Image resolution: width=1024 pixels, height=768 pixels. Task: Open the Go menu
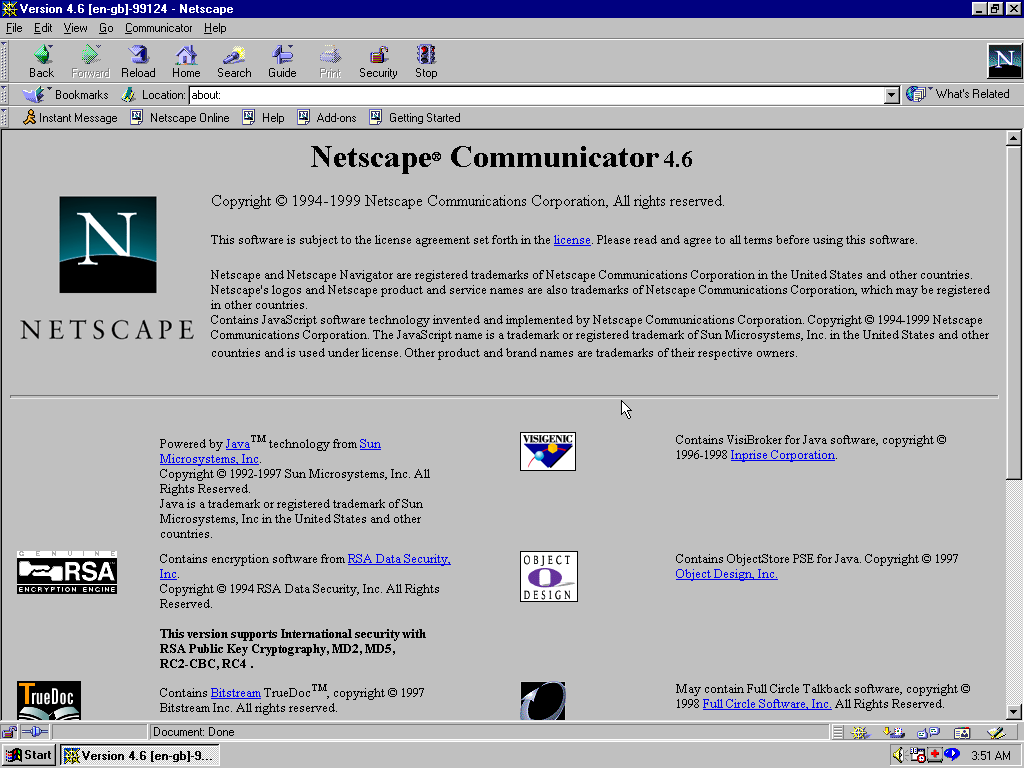pyautogui.click(x=106, y=28)
